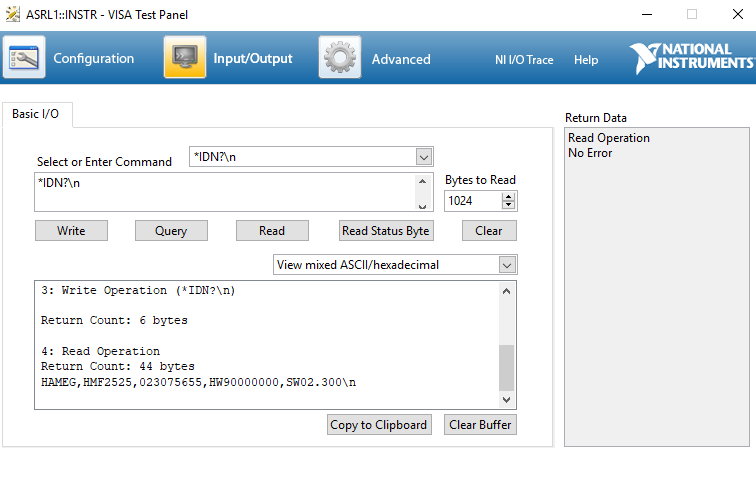Click the Bytes to Read field
This screenshot has width=756, height=483.
coord(472,201)
